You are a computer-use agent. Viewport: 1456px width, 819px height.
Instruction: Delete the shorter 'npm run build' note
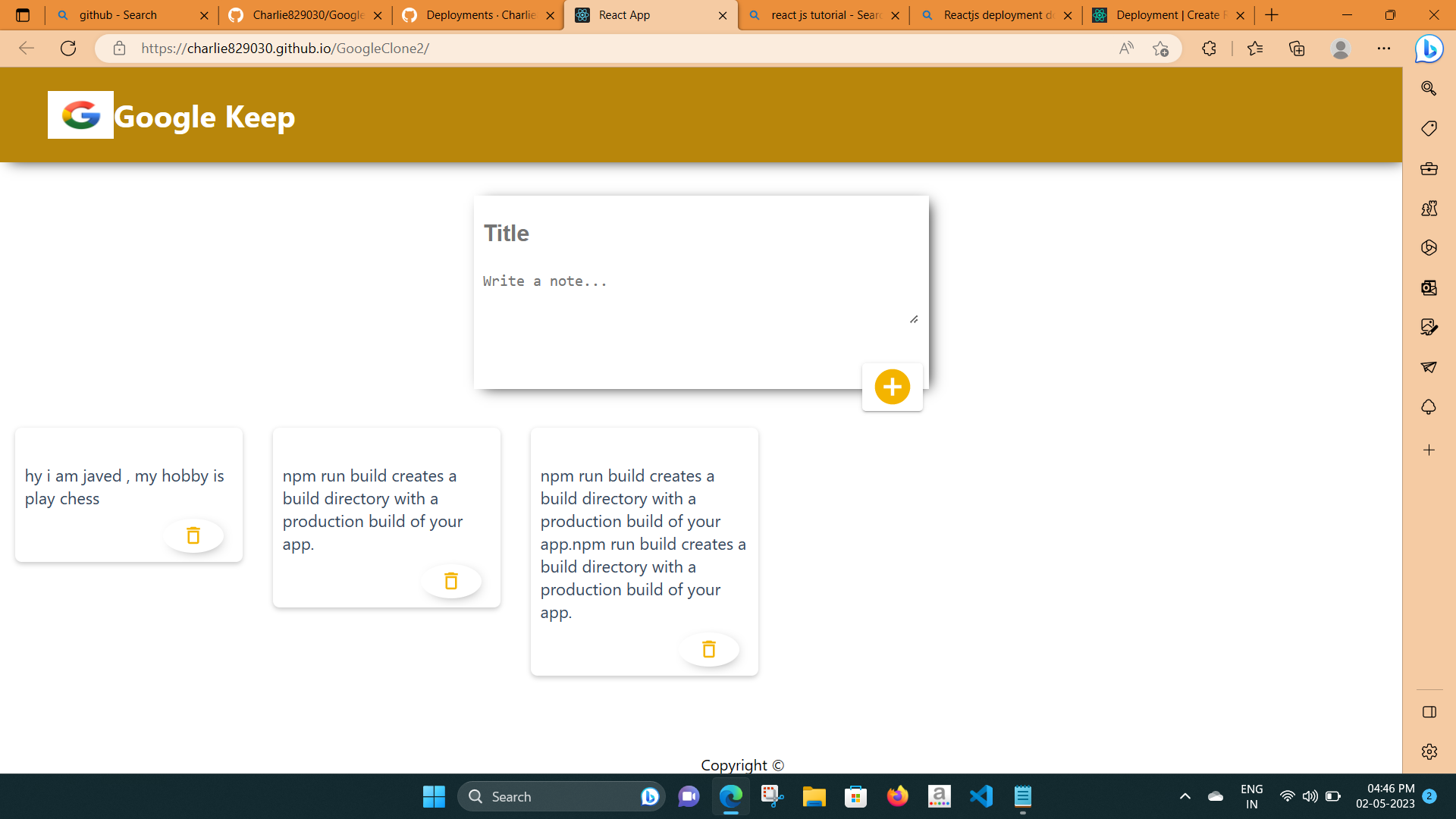point(451,581)
